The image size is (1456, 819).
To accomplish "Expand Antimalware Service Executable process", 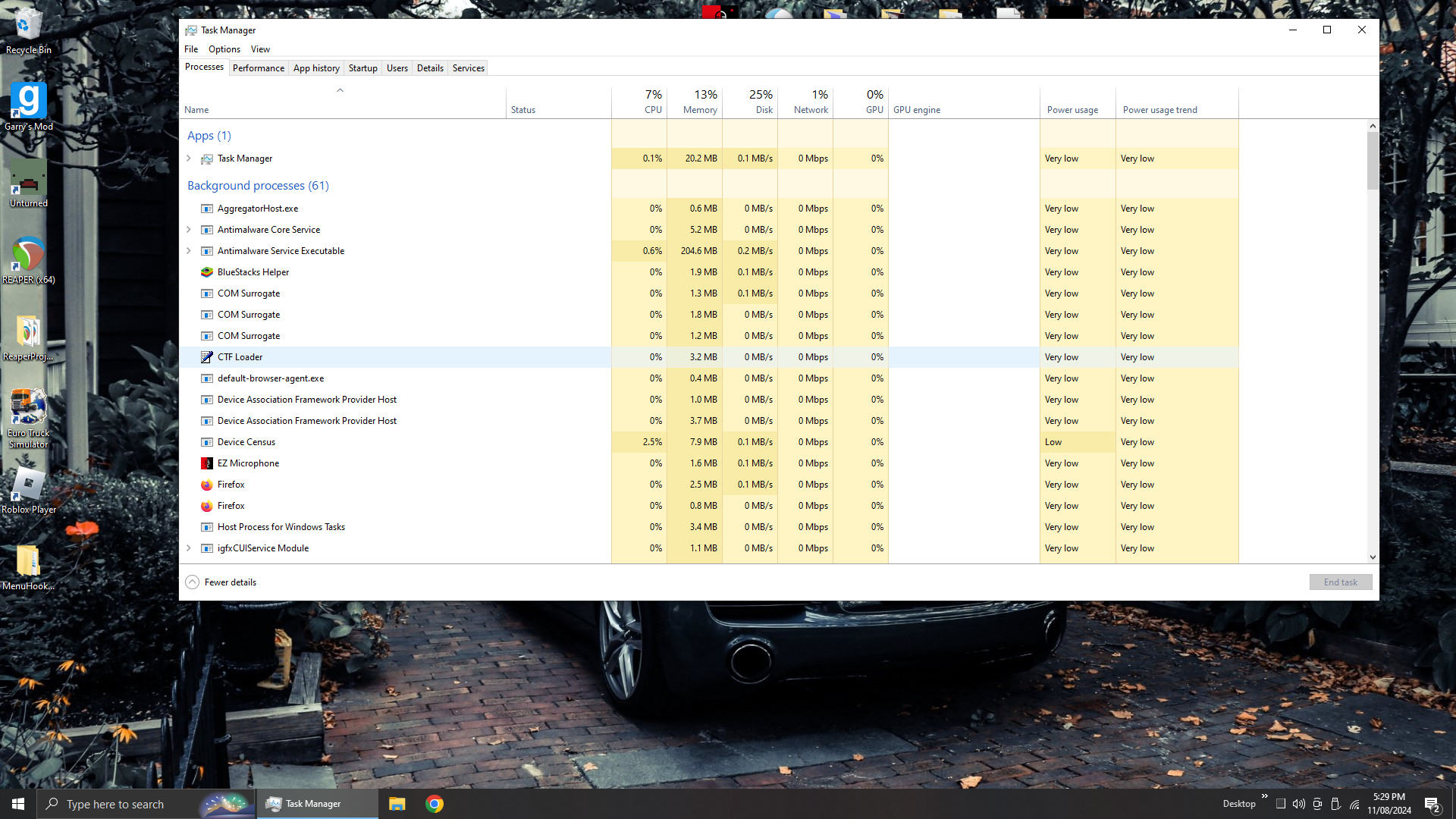I will point(189,251).
